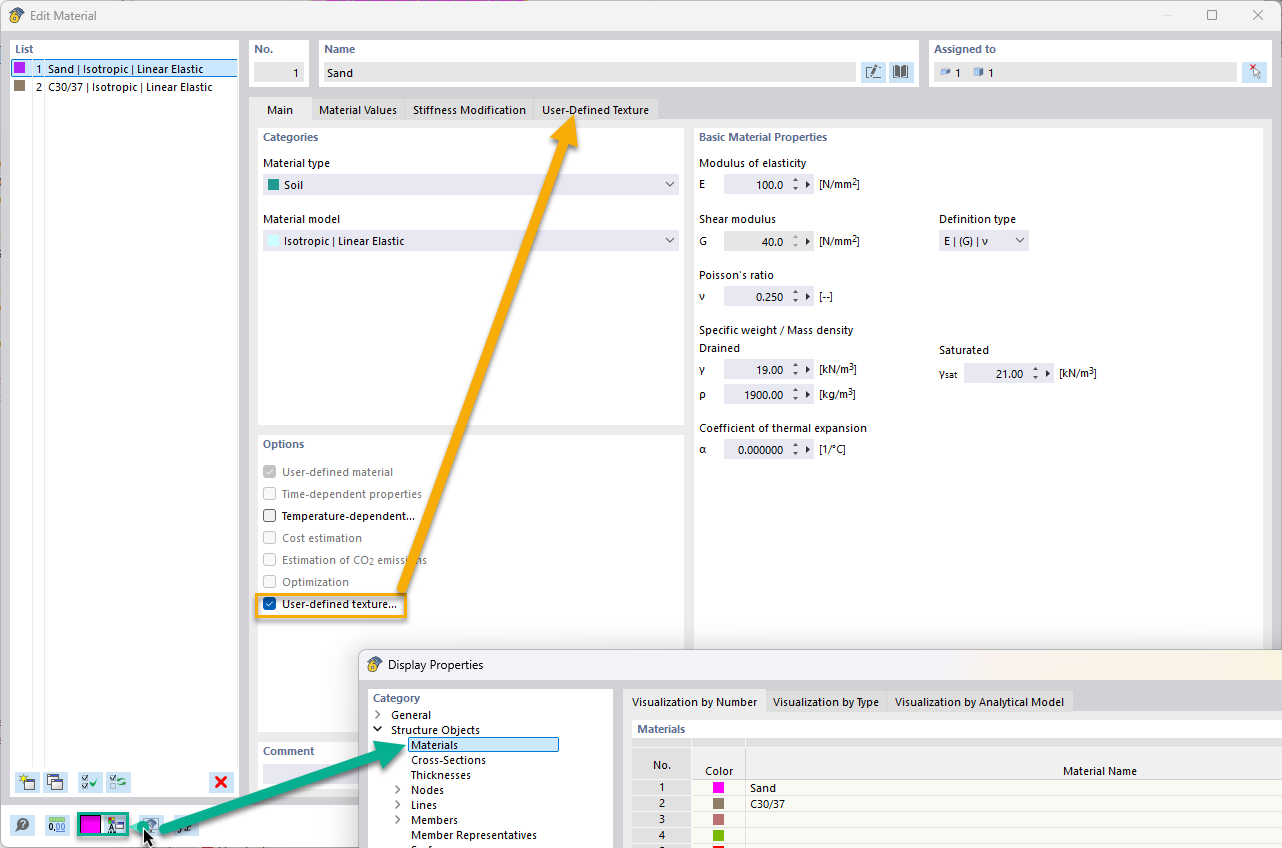Toggle the Cost estimation checkbox
1282x848 pixels.
[x=270, y=538]
